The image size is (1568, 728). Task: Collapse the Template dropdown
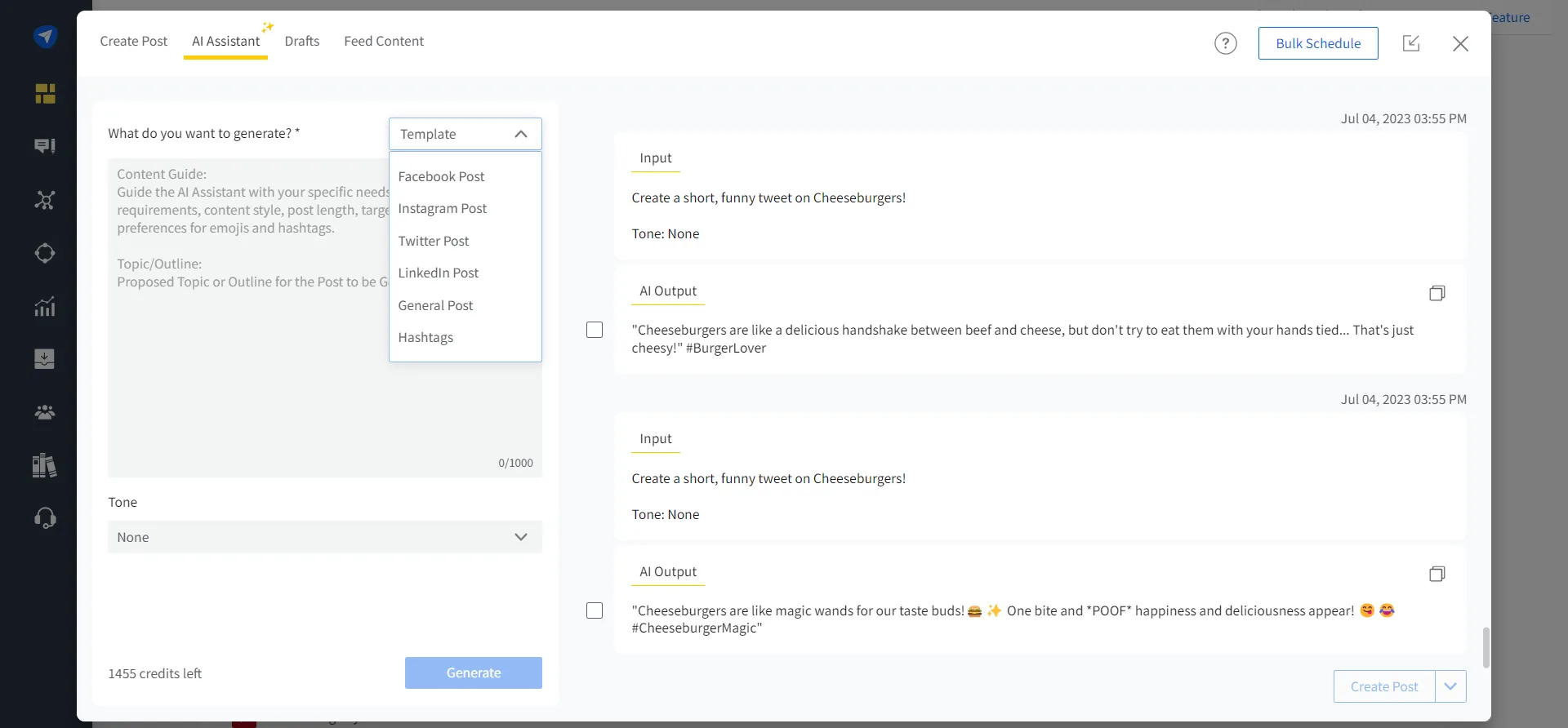coord(465,134)
